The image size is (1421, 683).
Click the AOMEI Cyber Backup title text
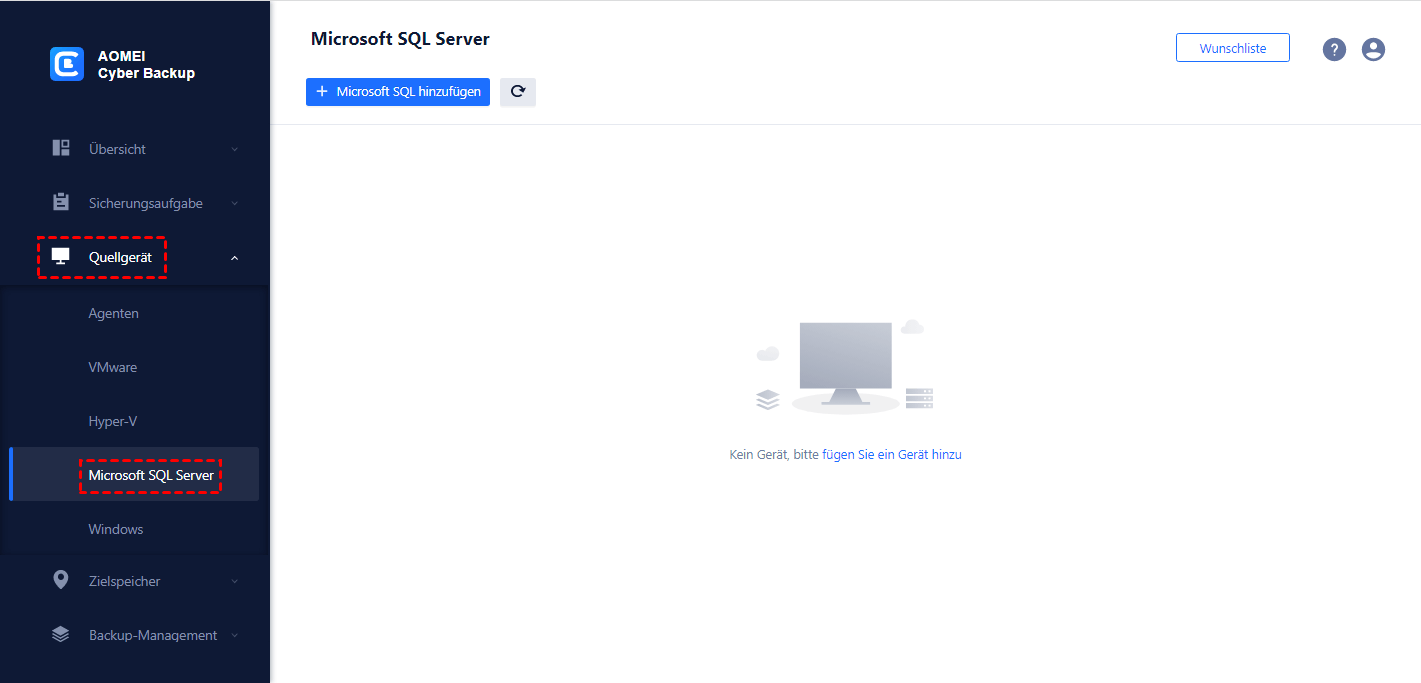click(146, 65)
